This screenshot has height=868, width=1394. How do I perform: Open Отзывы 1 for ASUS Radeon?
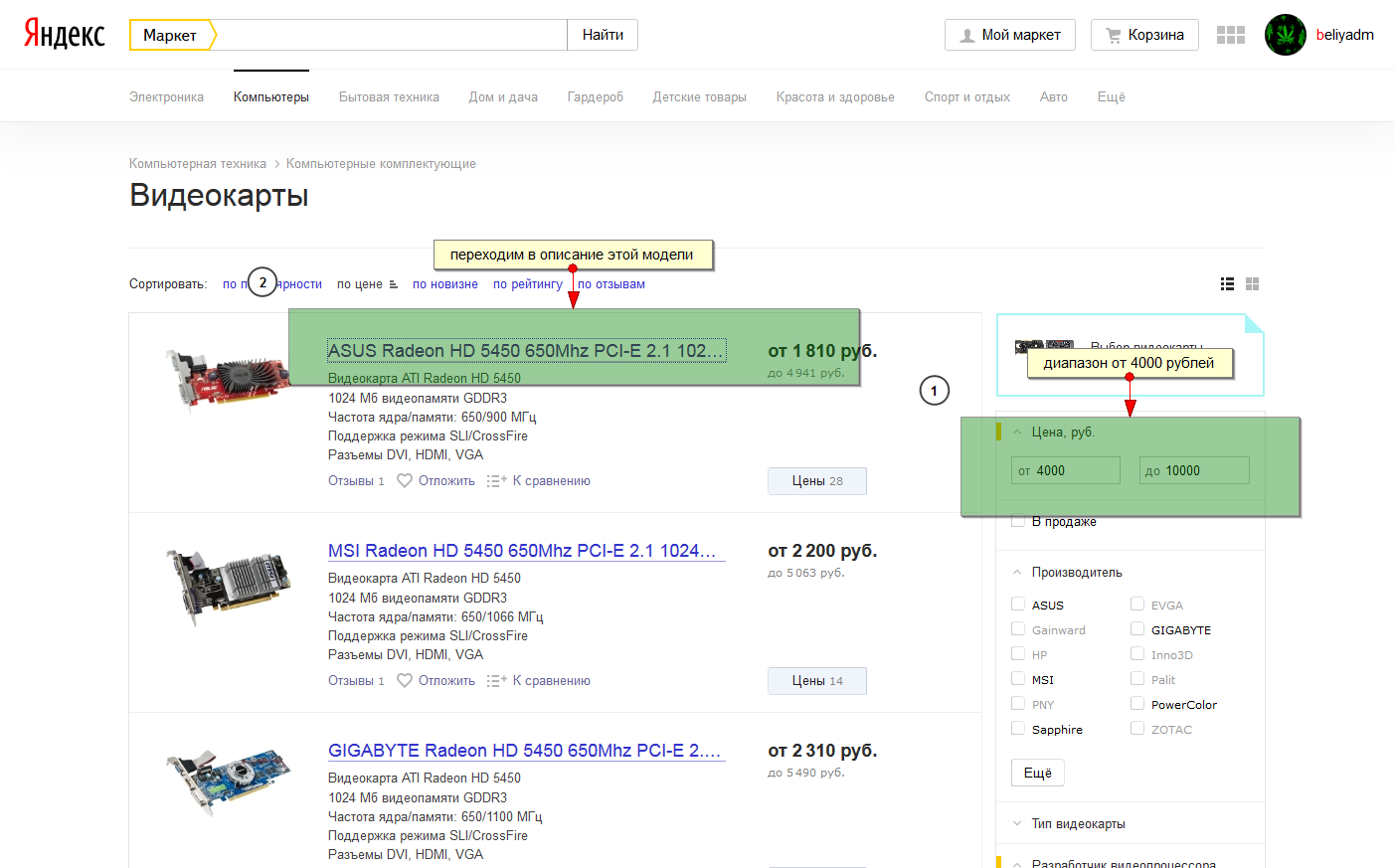pyautogui.click(x=356, y=481)
